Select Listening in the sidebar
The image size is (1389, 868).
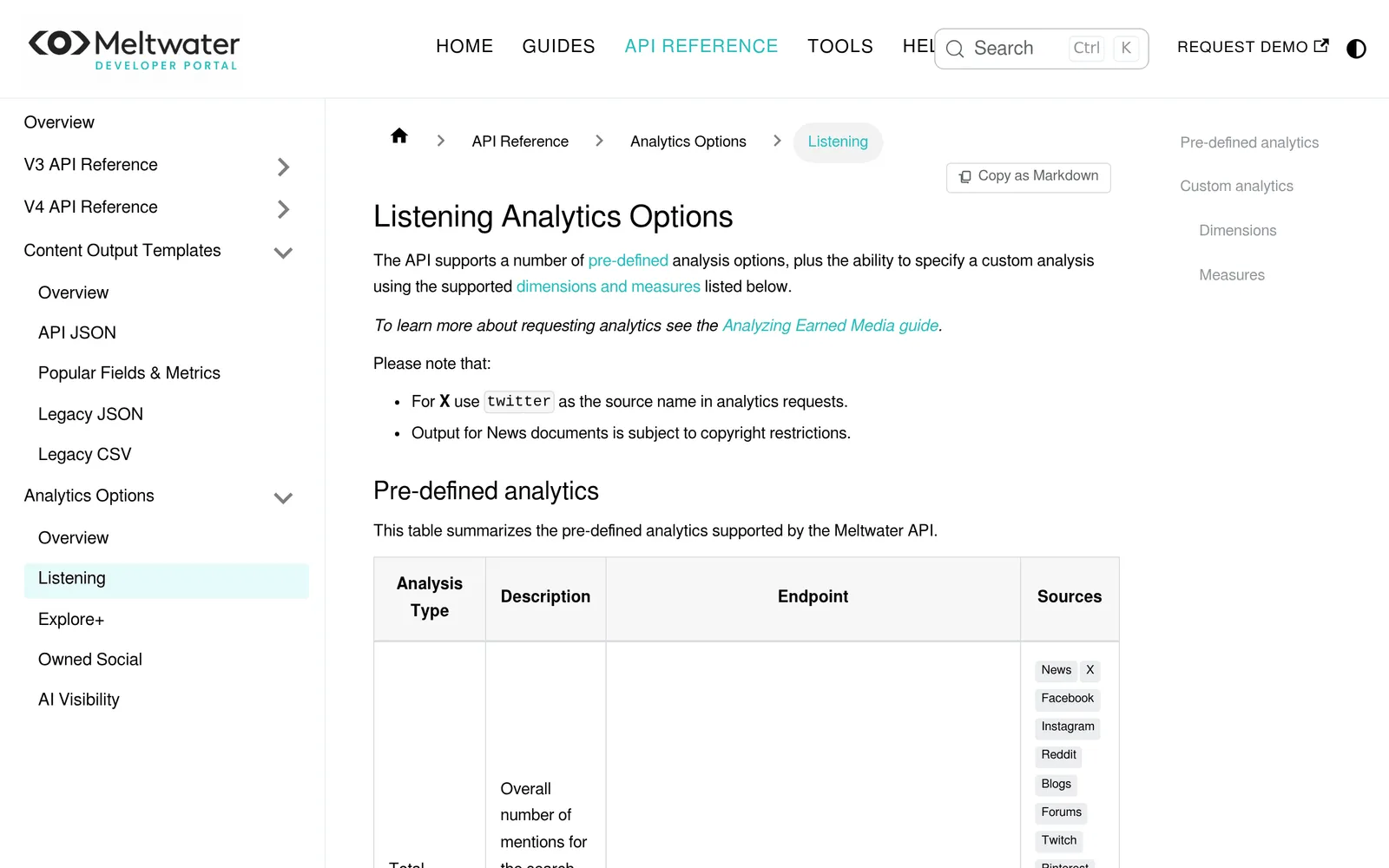point(167,579)
